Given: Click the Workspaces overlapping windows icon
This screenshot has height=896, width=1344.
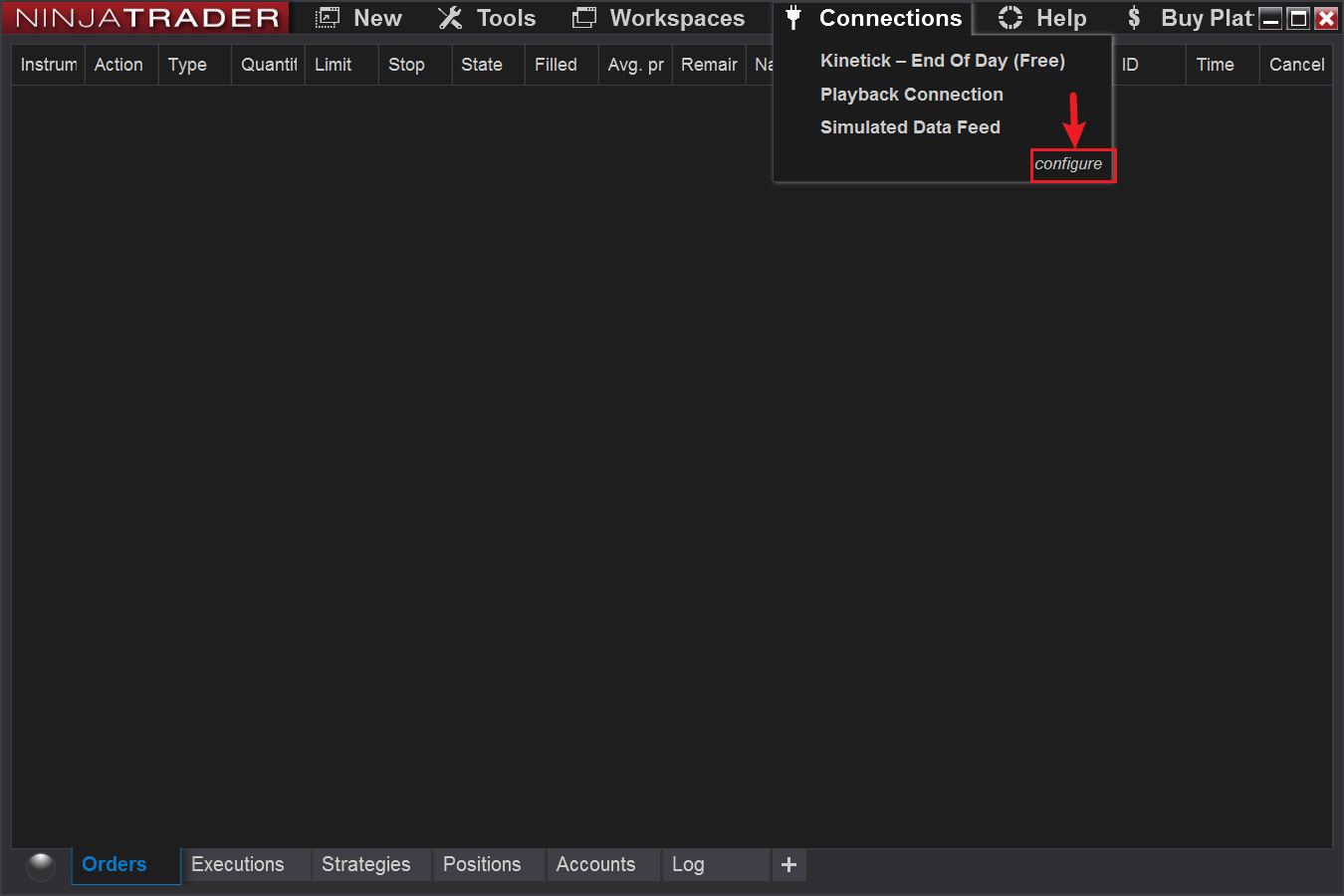Looking at the screenshot, I should pos(584,18).
